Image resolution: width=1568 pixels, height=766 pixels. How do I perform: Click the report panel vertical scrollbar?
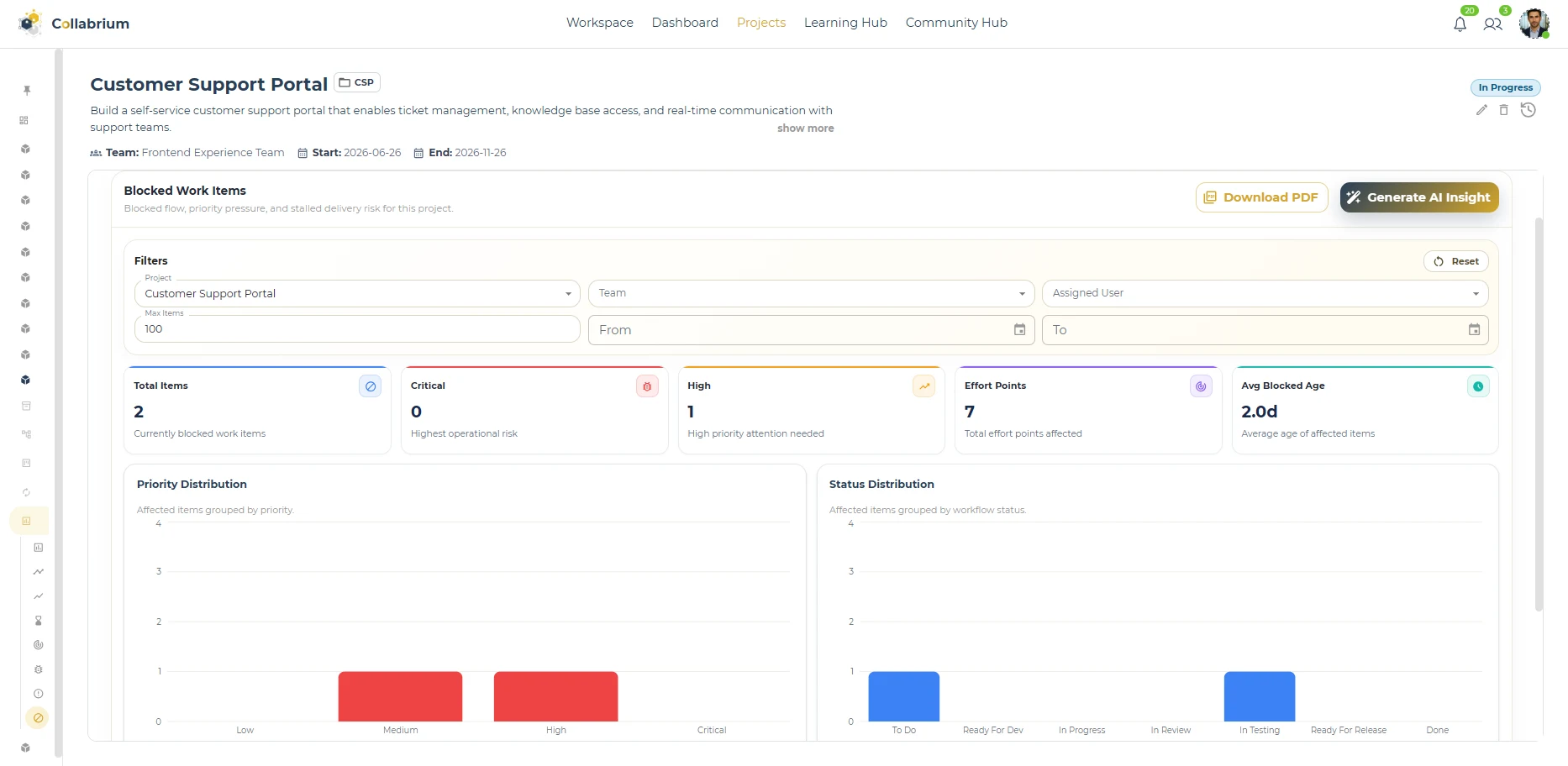(x=1539, y=414)
